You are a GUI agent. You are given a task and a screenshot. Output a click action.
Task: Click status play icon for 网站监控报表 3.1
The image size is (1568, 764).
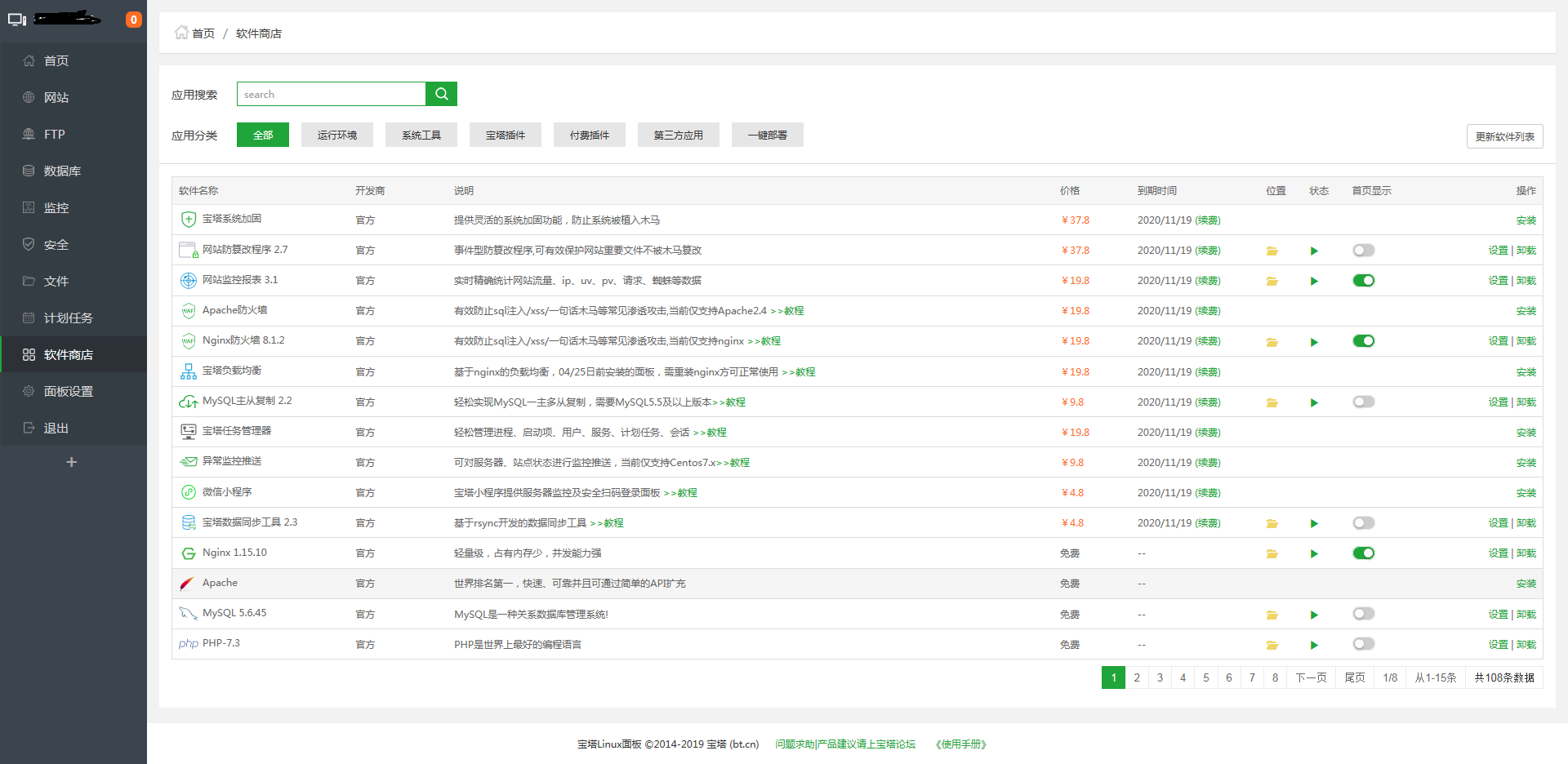click(x=1314, y=281)
